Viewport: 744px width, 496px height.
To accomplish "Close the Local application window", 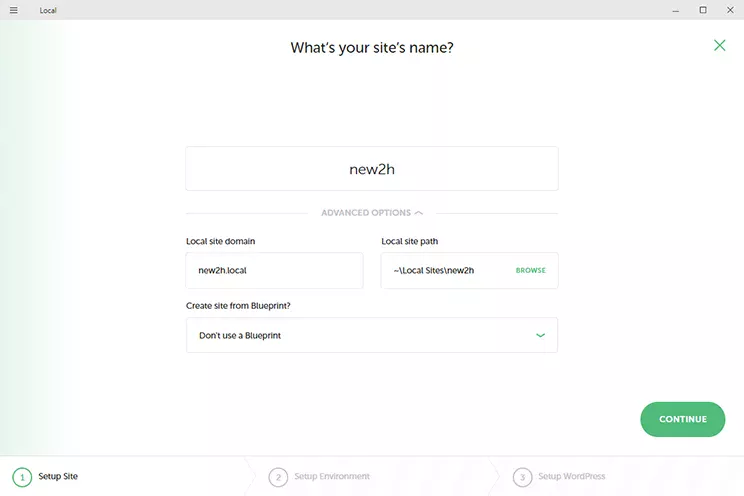I will (729, 10).
